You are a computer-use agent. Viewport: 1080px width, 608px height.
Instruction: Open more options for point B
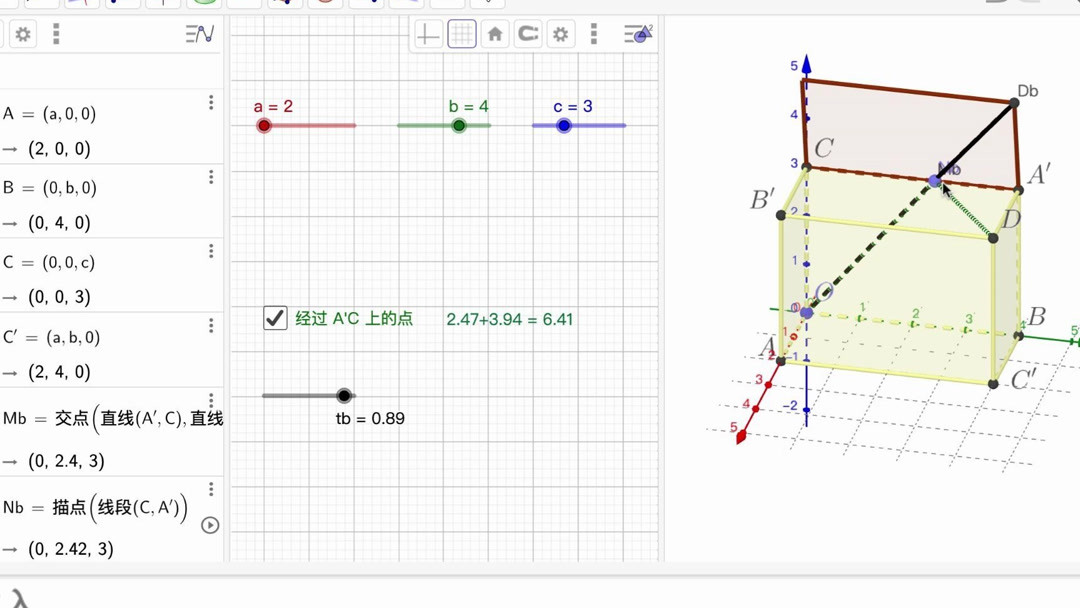click(211, 177)
